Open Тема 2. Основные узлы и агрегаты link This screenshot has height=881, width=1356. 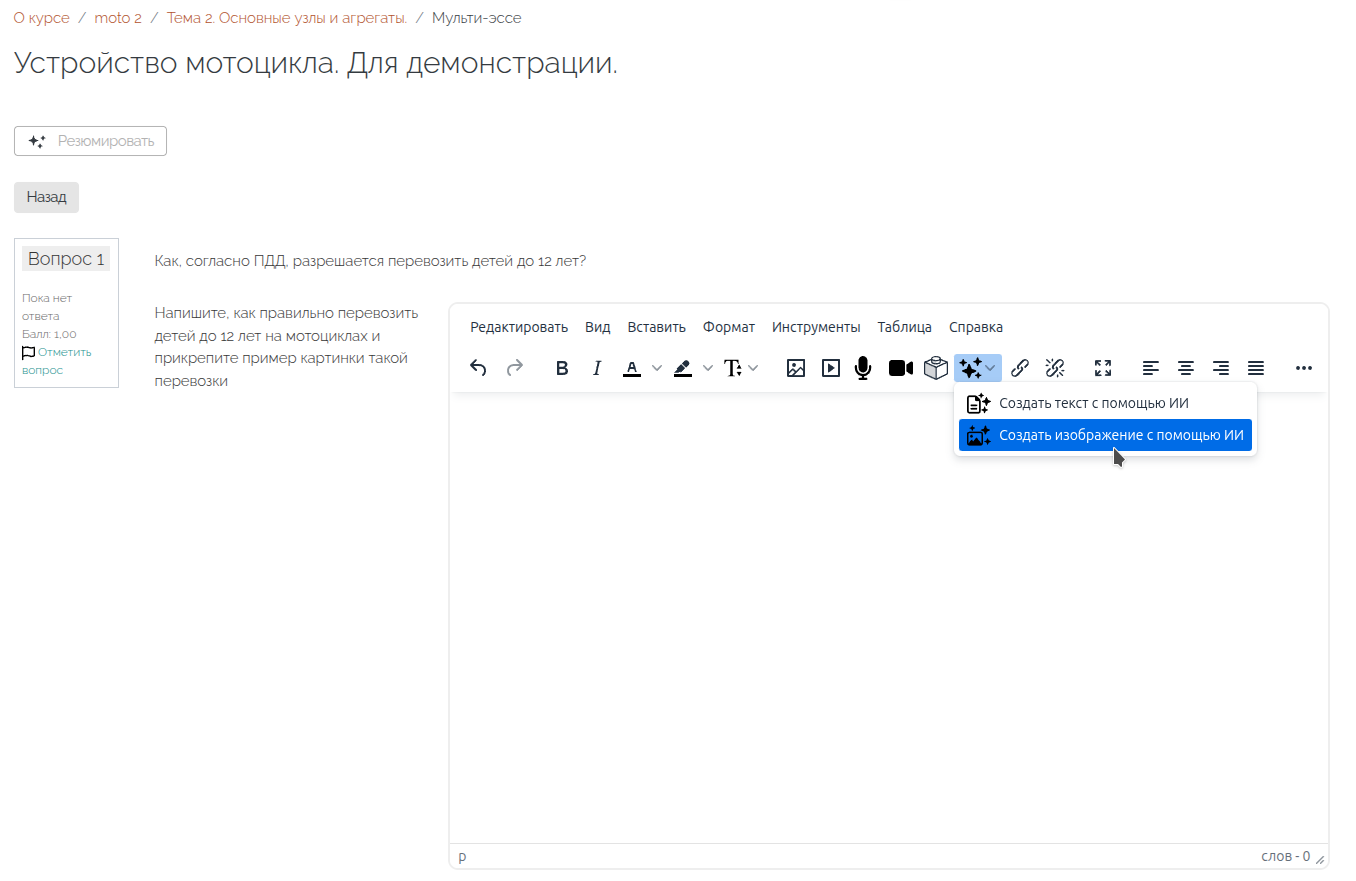point(287,18)
